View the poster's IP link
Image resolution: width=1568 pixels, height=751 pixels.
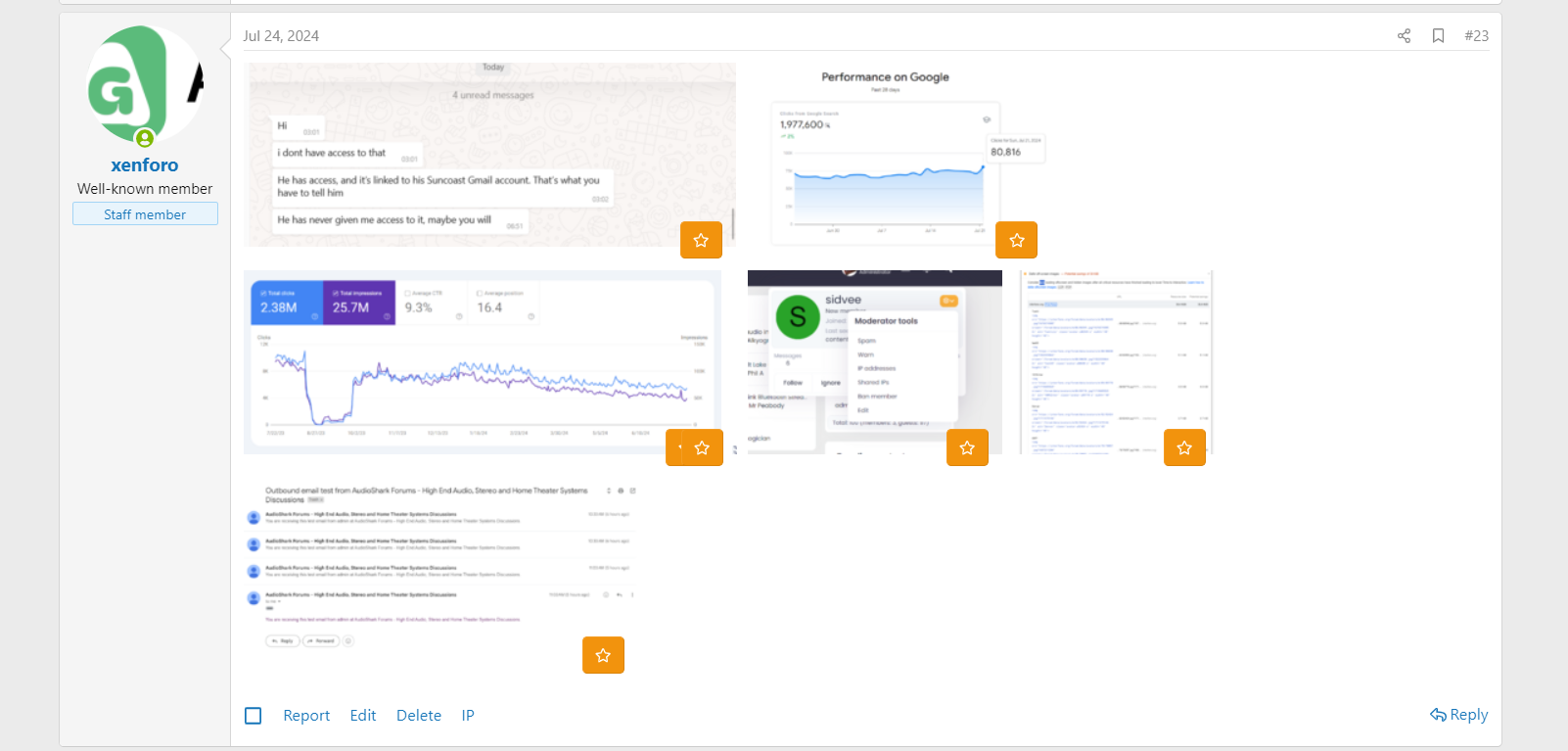(468, 716)
